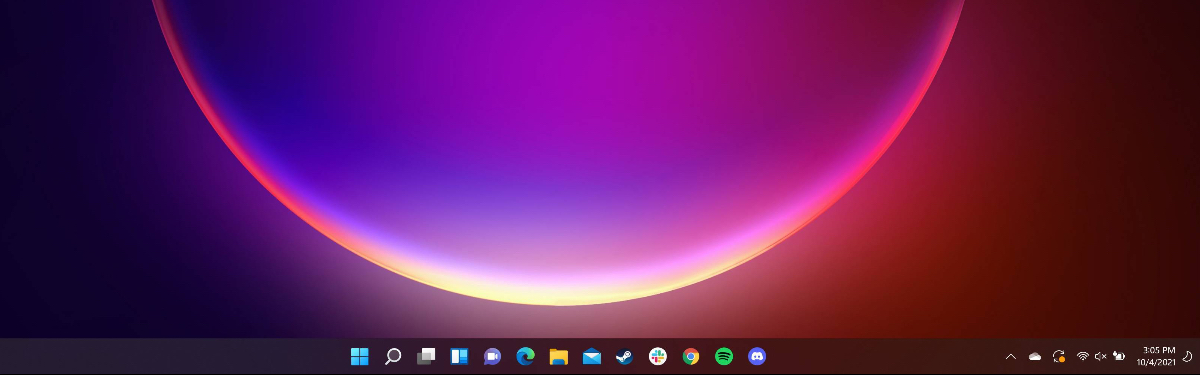The image size is (1200, 375).
Task: Open OneDrive cloud tray icon
Action: tap(1035, 356)
